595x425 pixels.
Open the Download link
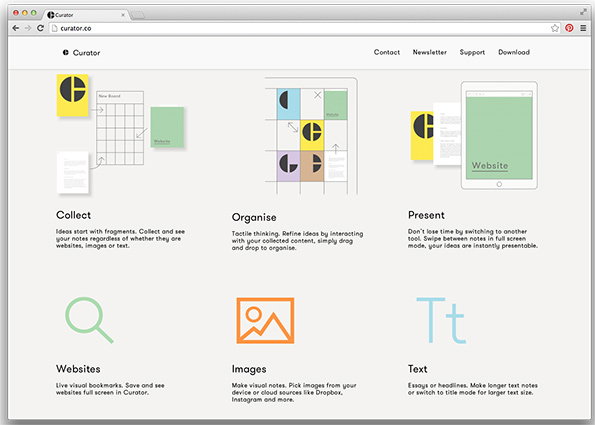[x=514, y=52]
